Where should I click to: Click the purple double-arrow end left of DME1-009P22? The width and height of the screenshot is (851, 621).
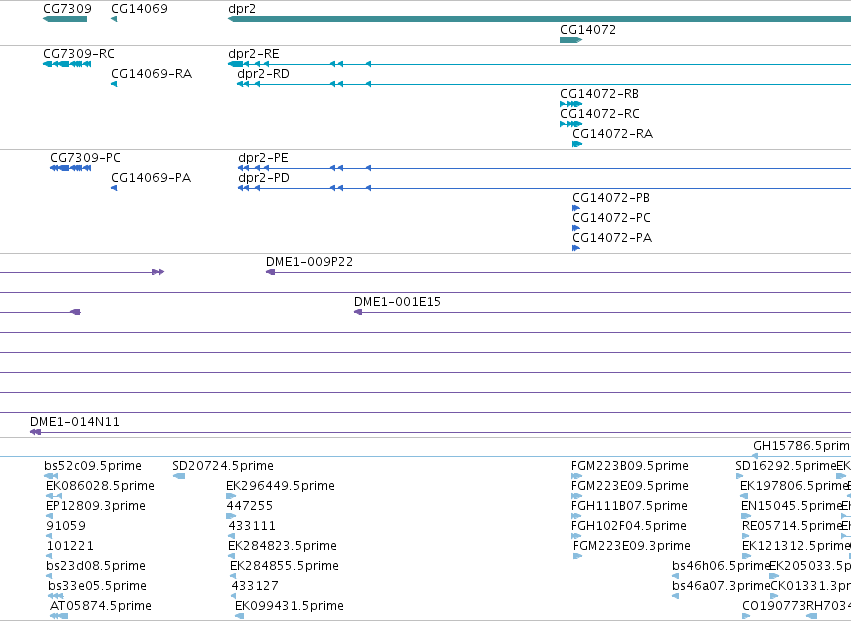tap(158, 272)
